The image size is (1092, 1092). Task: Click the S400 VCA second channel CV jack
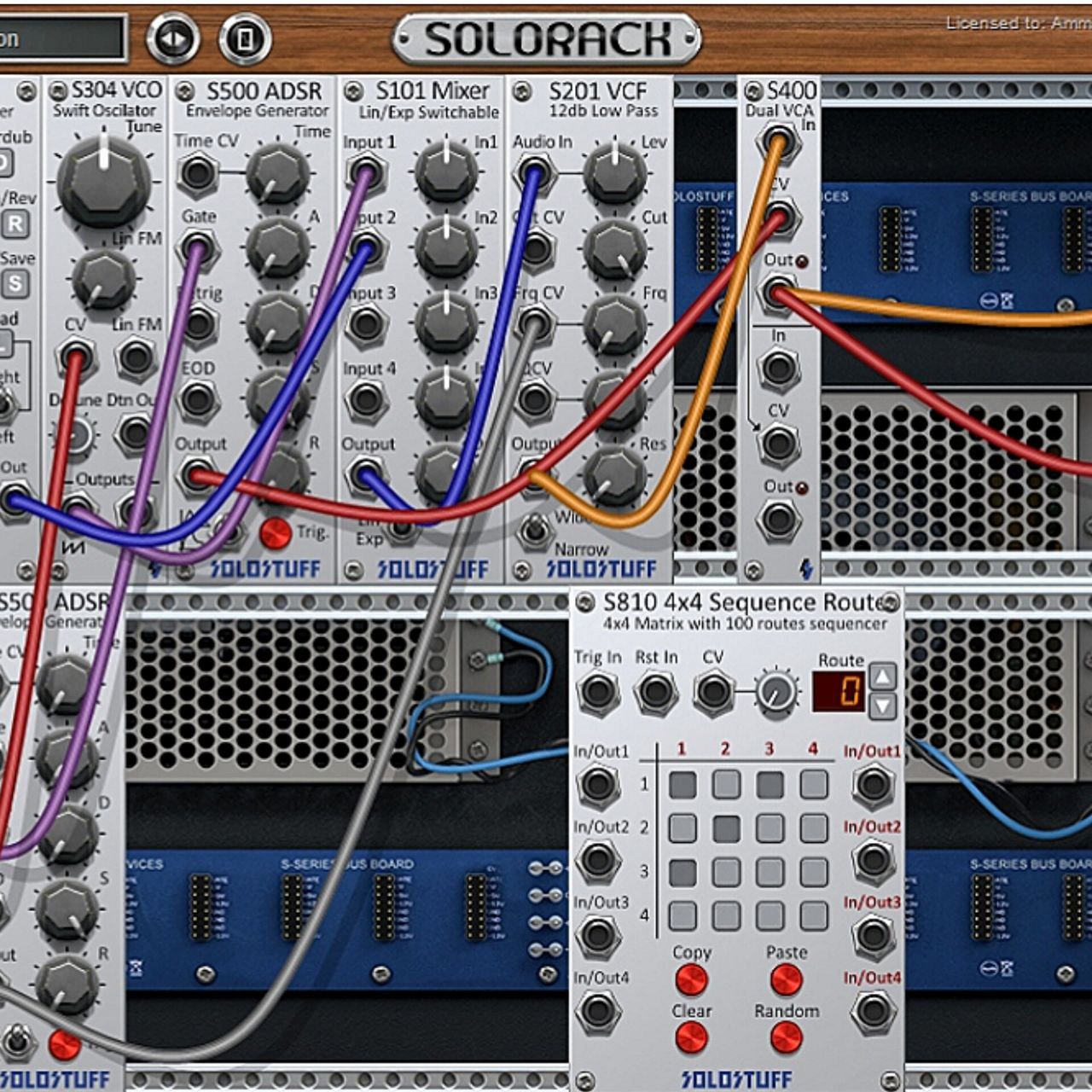point(778,444)
